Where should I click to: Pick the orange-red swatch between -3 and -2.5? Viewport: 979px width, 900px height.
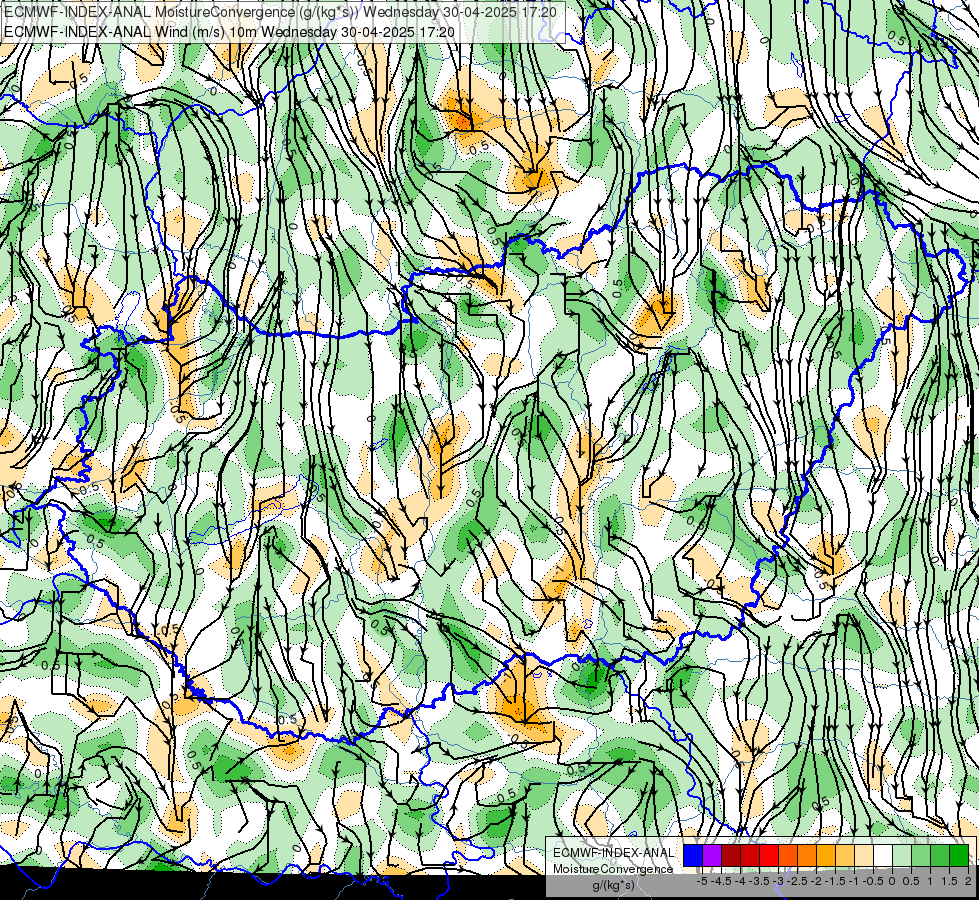coord(788,855)
